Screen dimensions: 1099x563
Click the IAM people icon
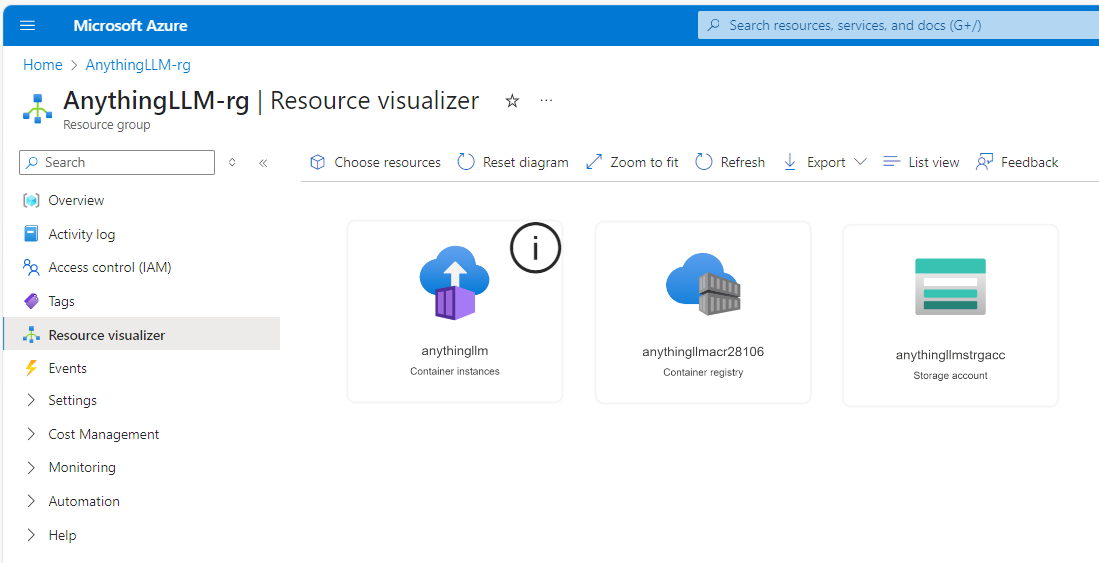tap(31, 267)
